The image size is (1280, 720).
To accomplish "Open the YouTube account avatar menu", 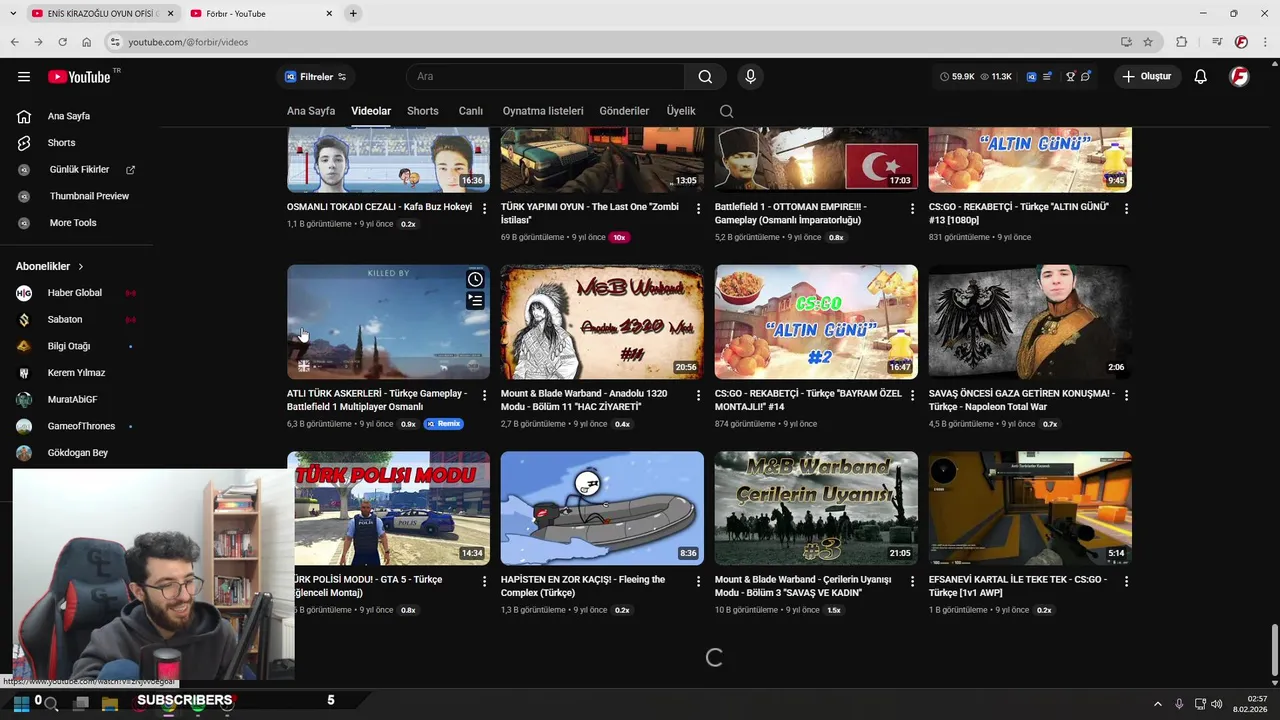I will tap(1239, 77).
